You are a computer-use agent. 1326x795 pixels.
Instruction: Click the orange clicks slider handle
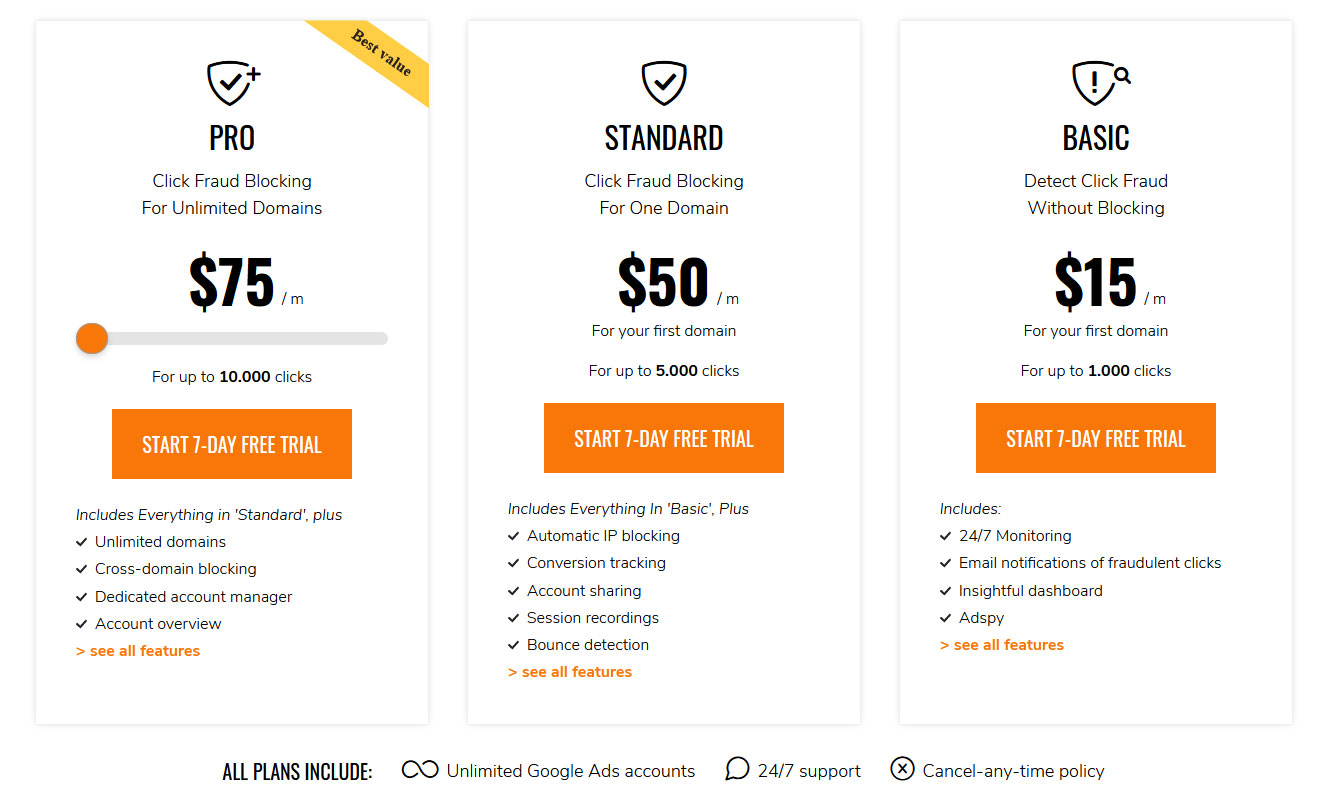pyautogui.click(x=92, y=338)
